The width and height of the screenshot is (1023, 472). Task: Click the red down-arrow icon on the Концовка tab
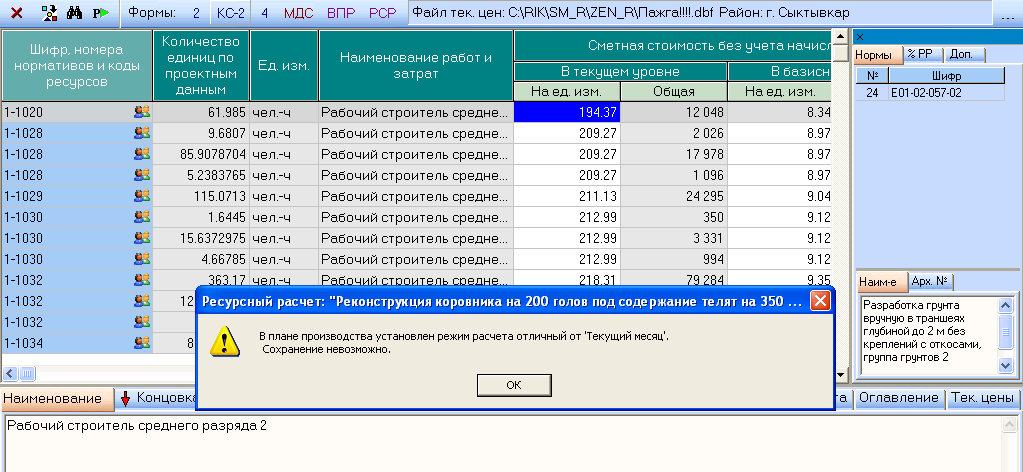pos(125,398)
